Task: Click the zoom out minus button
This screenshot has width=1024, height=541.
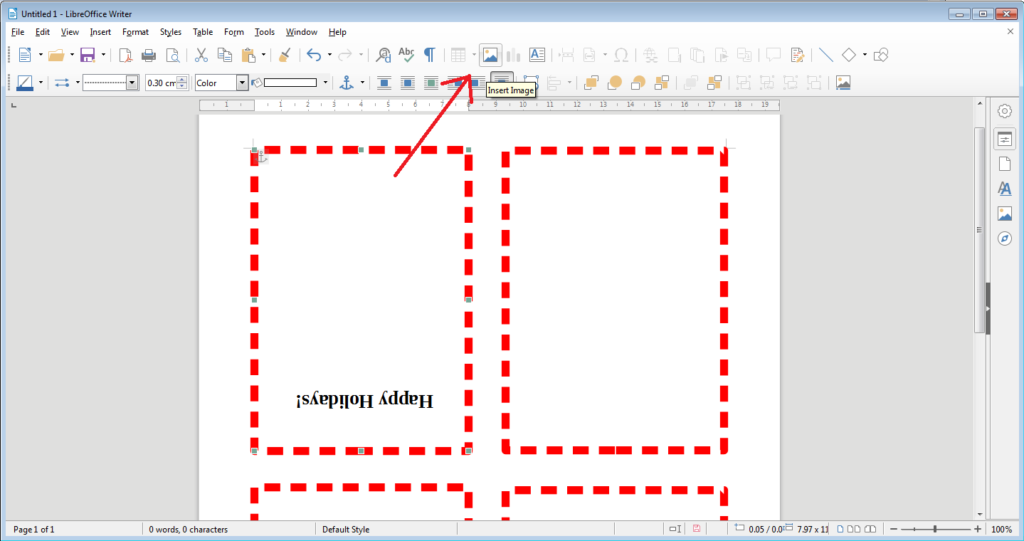Action: (x=894, y=529)
